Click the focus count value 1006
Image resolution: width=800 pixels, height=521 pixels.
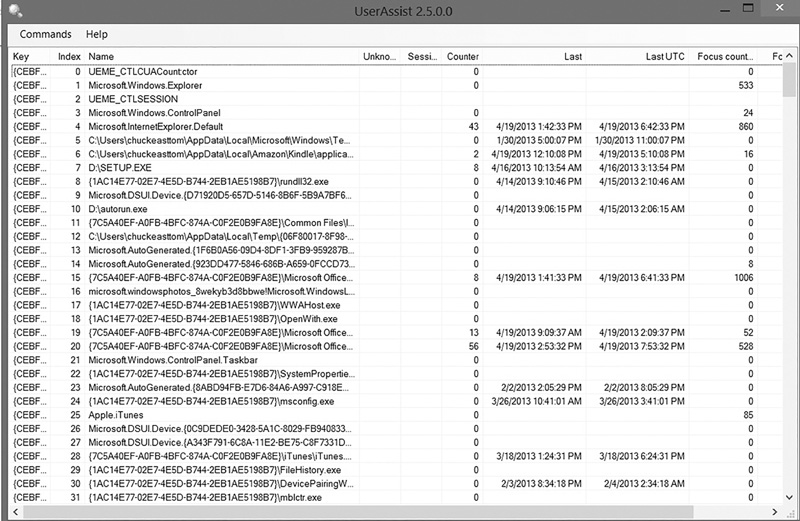click(743, 278)
